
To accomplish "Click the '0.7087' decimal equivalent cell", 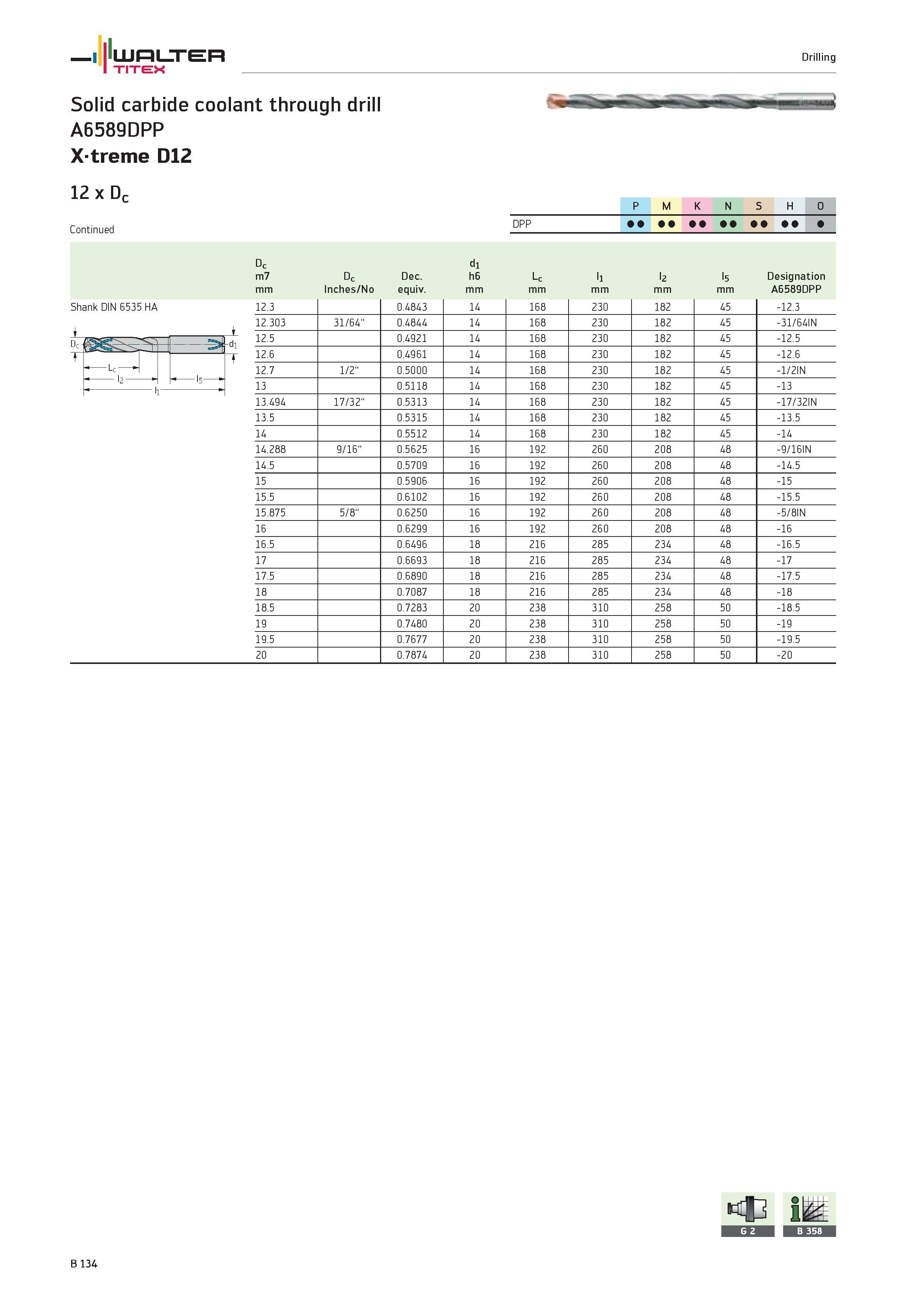I will pyautogui.click(x=412, y=592).
